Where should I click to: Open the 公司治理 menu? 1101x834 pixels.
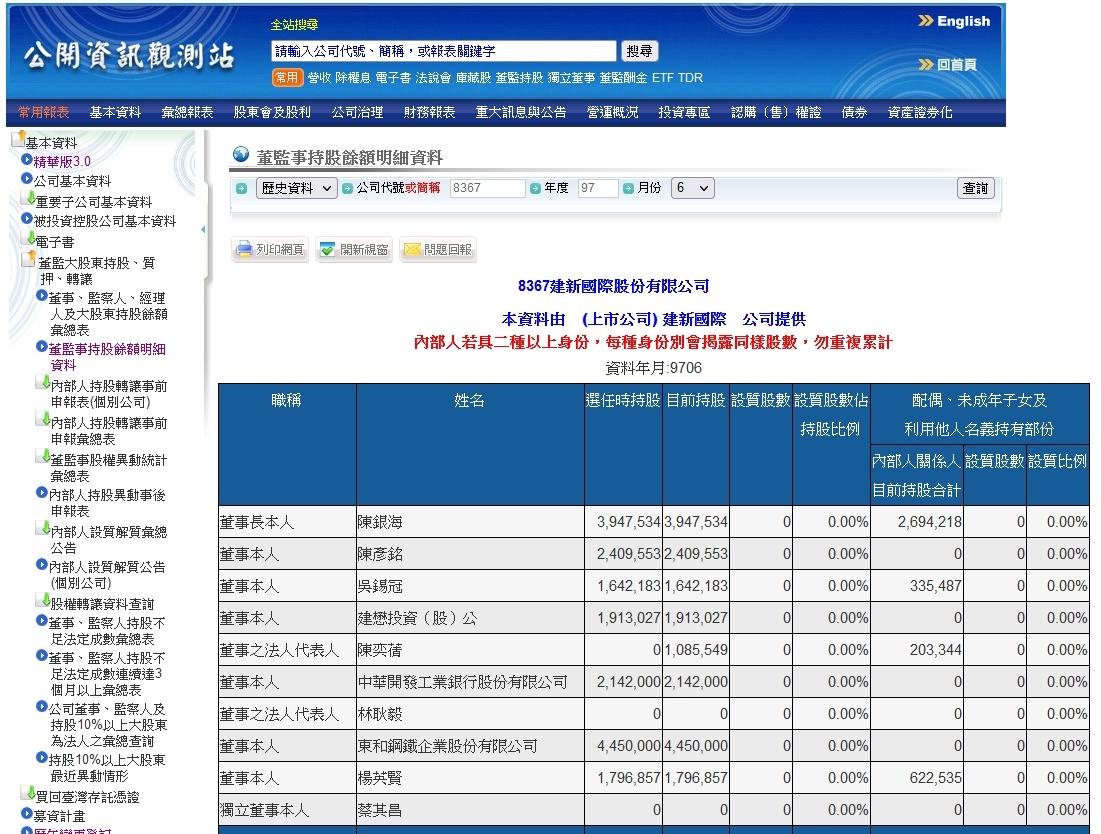point(357,112)
